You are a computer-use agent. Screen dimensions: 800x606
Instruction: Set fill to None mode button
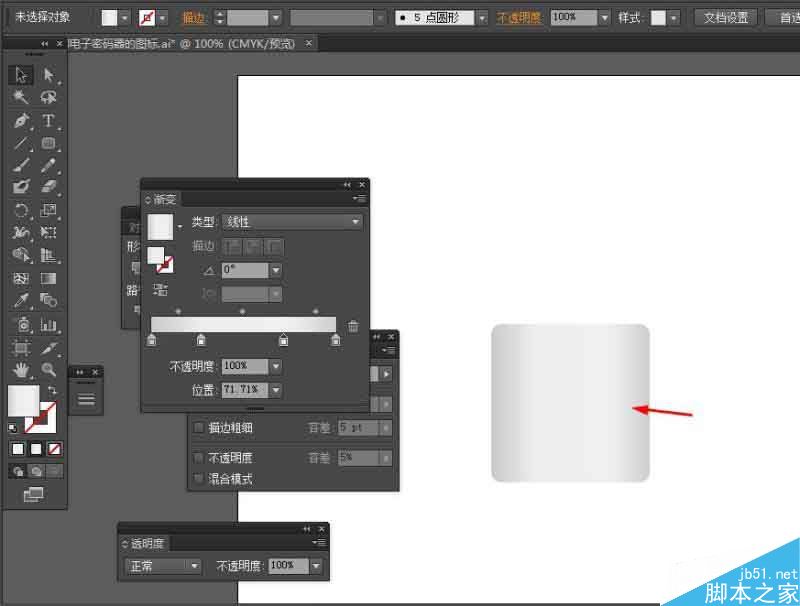point(54,449)
